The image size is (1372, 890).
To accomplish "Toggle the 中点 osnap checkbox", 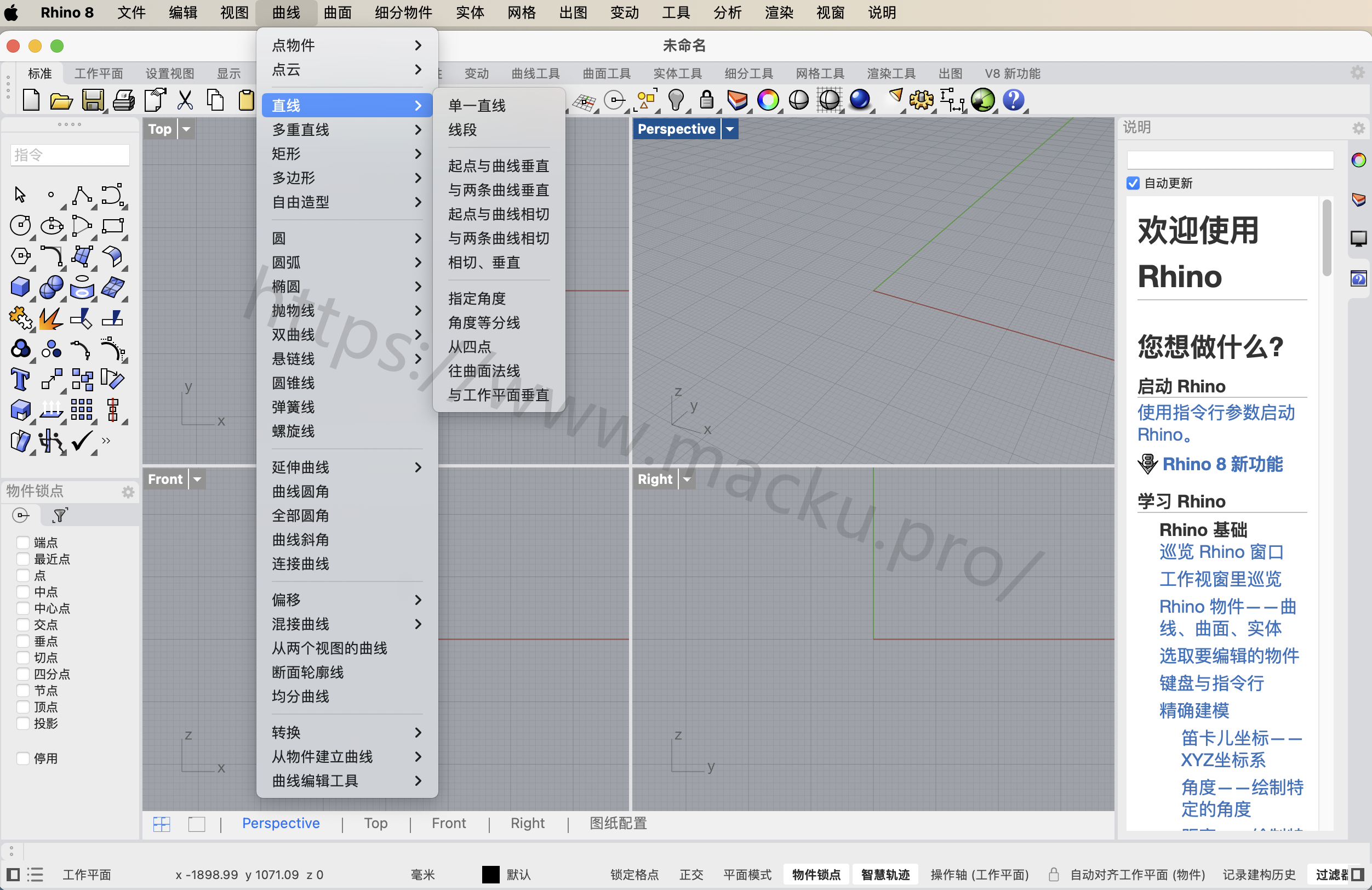I will tap(23, 591).
